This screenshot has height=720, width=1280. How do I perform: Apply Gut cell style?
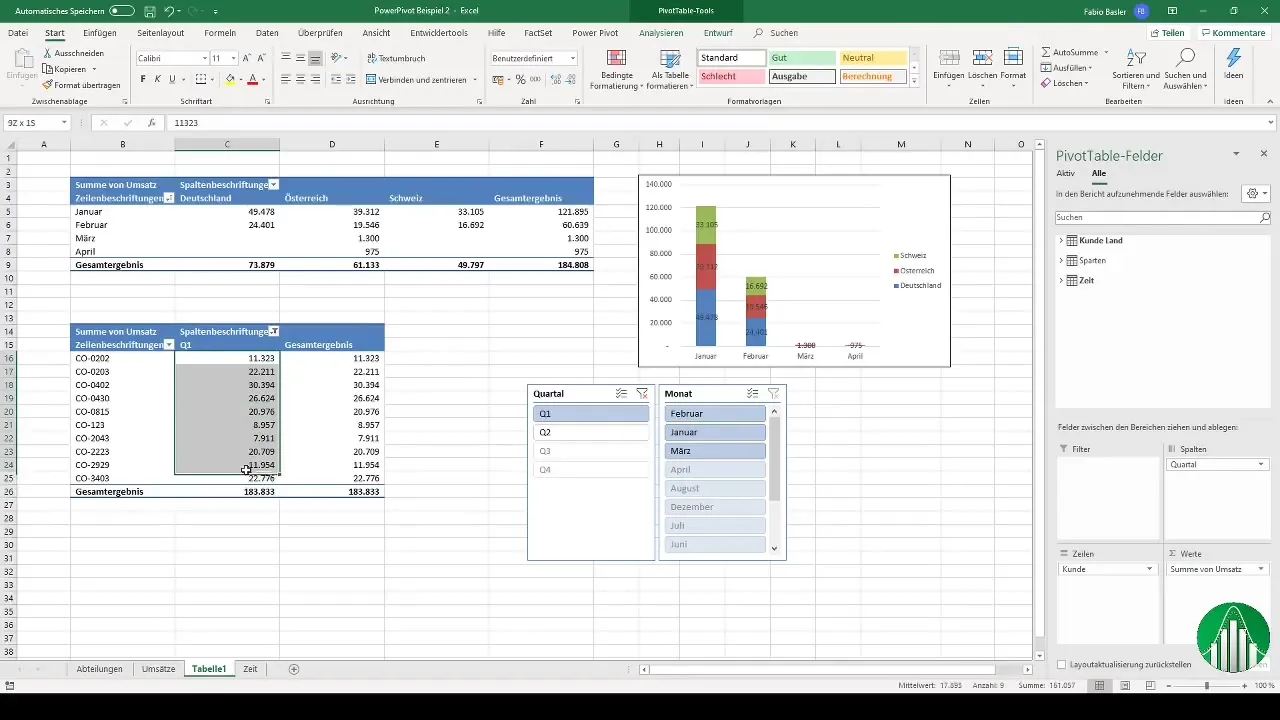[x=802, y=58]
